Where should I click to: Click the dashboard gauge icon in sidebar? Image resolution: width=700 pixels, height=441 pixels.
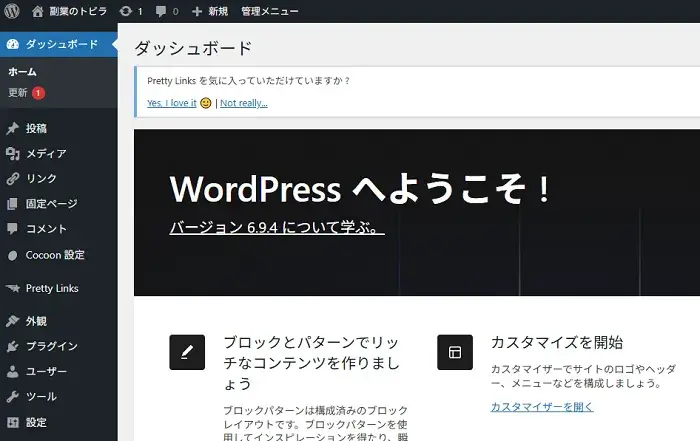click(x=12, y=44)
